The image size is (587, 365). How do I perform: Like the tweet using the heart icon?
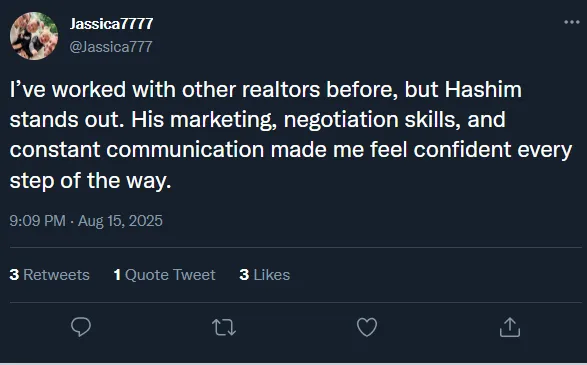367,327
